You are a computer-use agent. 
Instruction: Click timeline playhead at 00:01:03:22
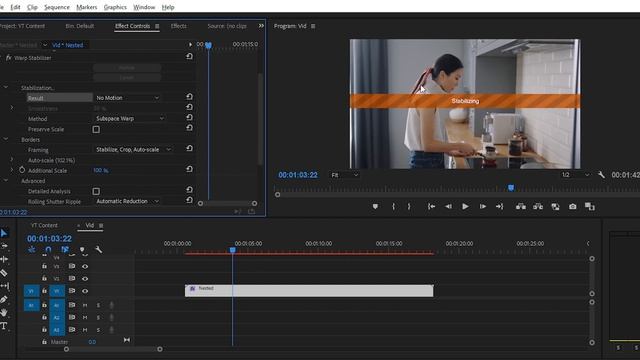[x=232, y=250]
